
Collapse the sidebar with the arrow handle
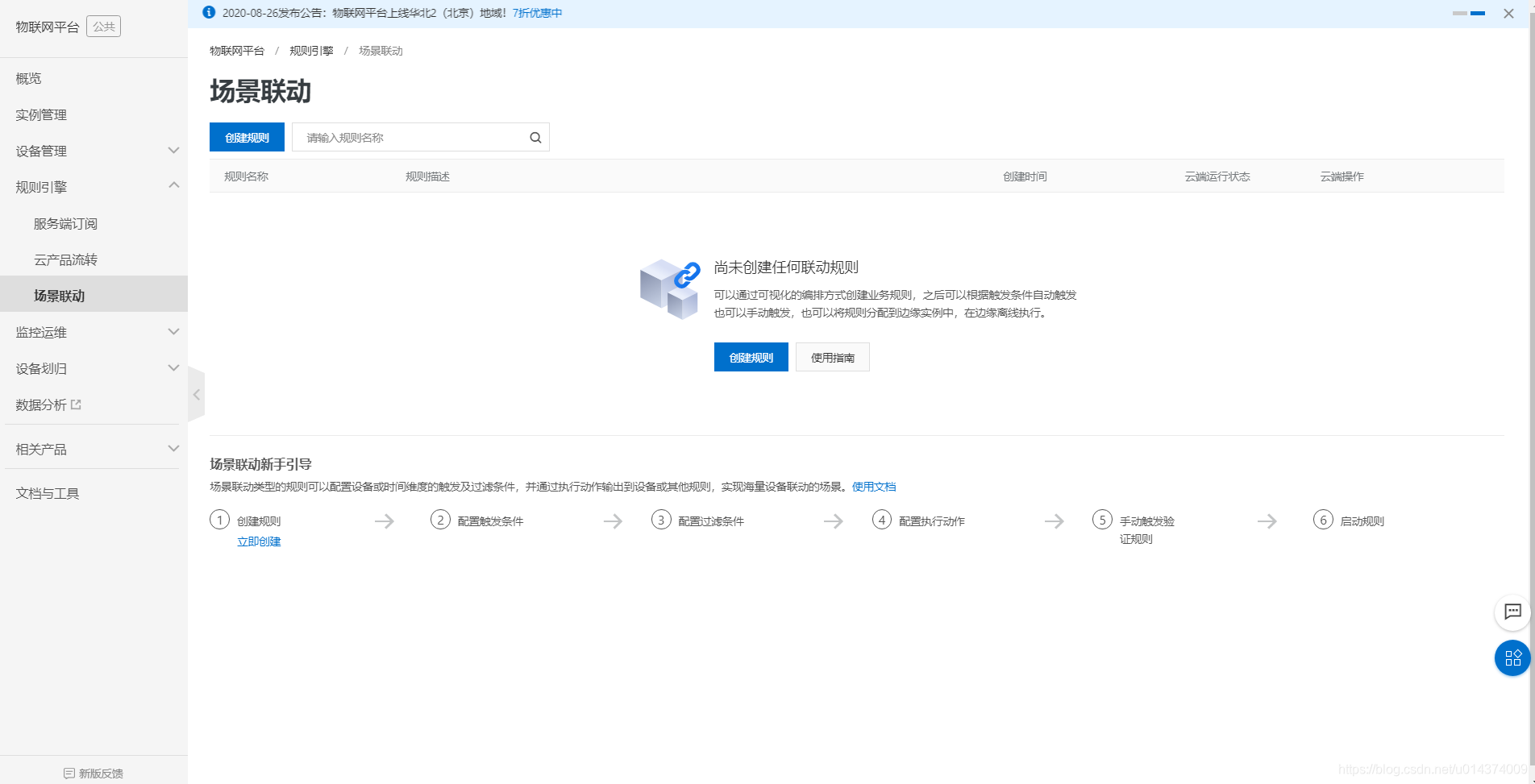[x=197, y=394]
